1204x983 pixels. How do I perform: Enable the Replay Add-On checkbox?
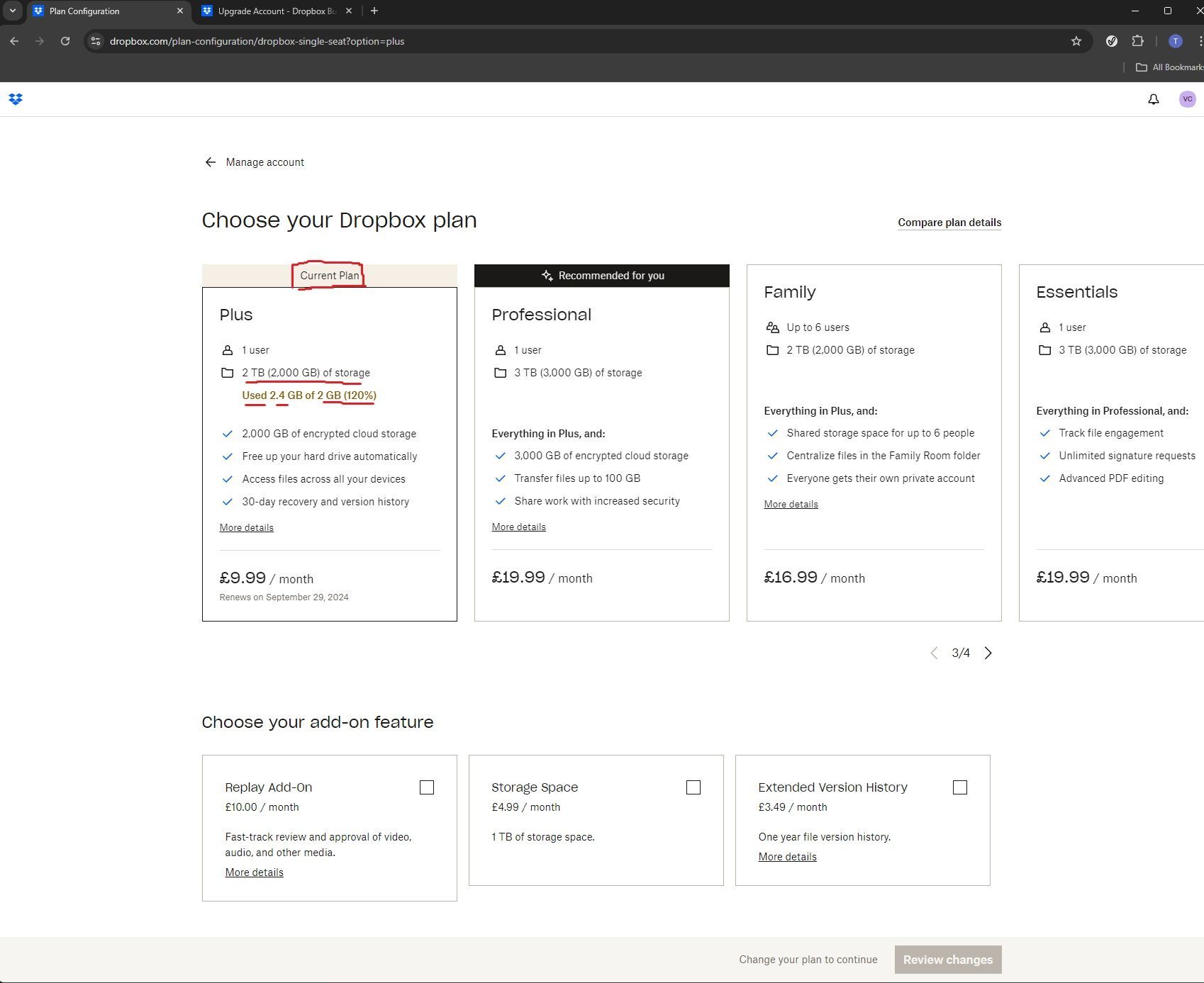click(x=427, y=787)
